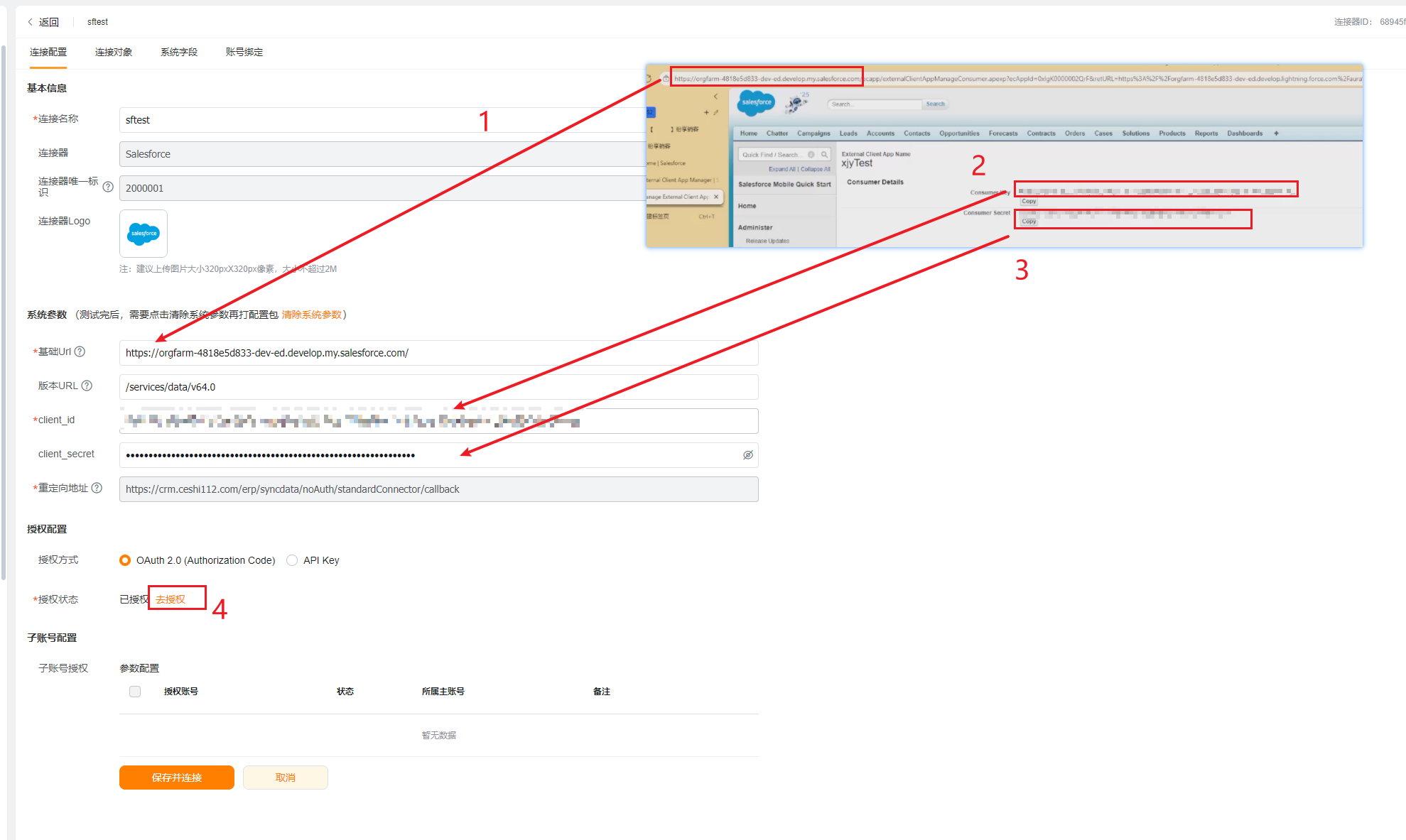Click the 去授权 link
Image resolution: width=1406 pixels, height=840 pixels.
(x=171, y=599)
